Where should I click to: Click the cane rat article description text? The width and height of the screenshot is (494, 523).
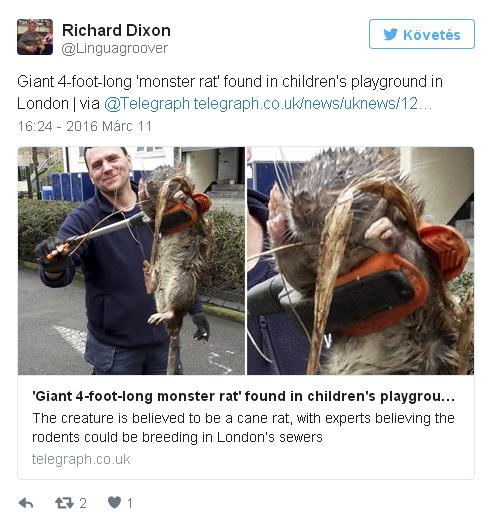click(243, 427)
